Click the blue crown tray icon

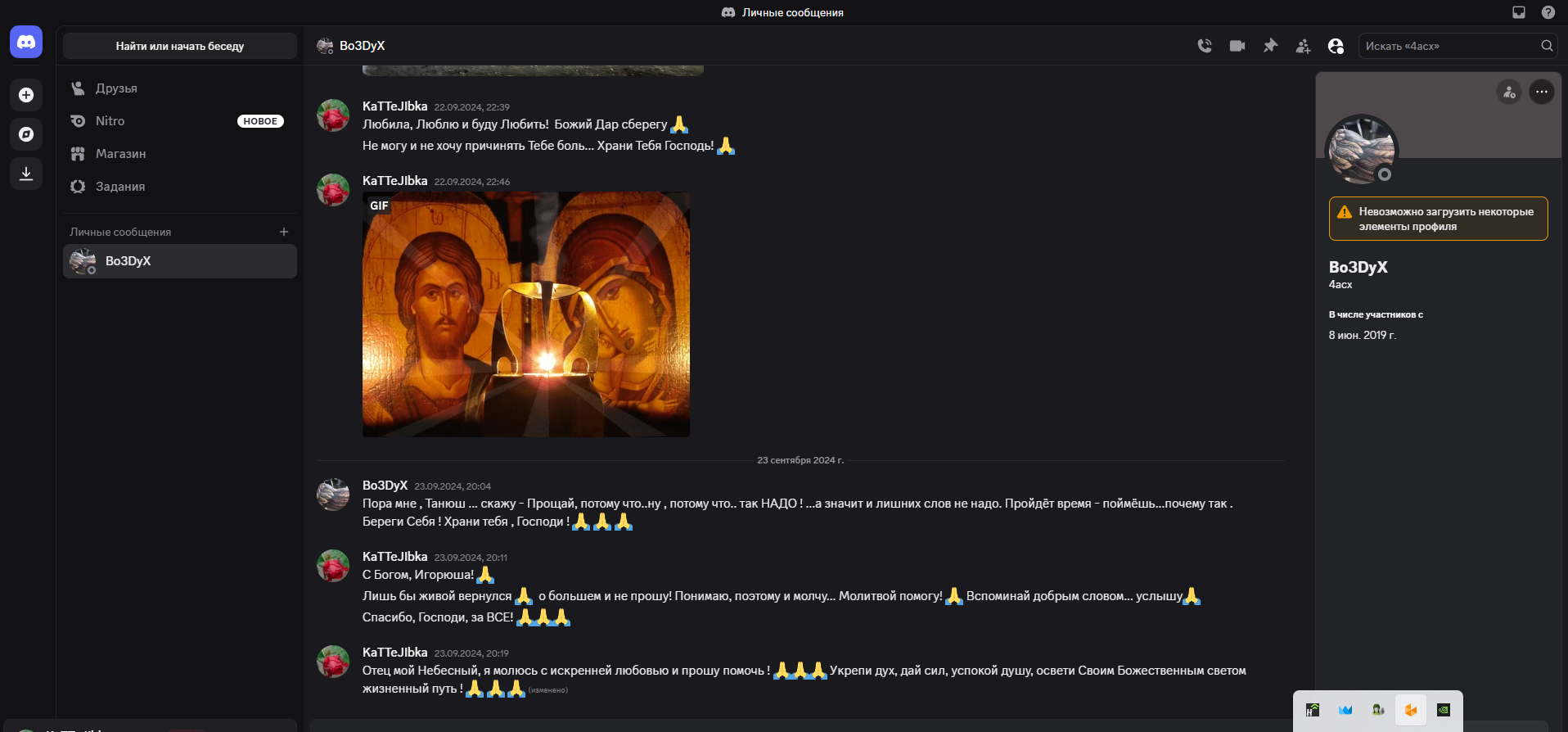1345,710
